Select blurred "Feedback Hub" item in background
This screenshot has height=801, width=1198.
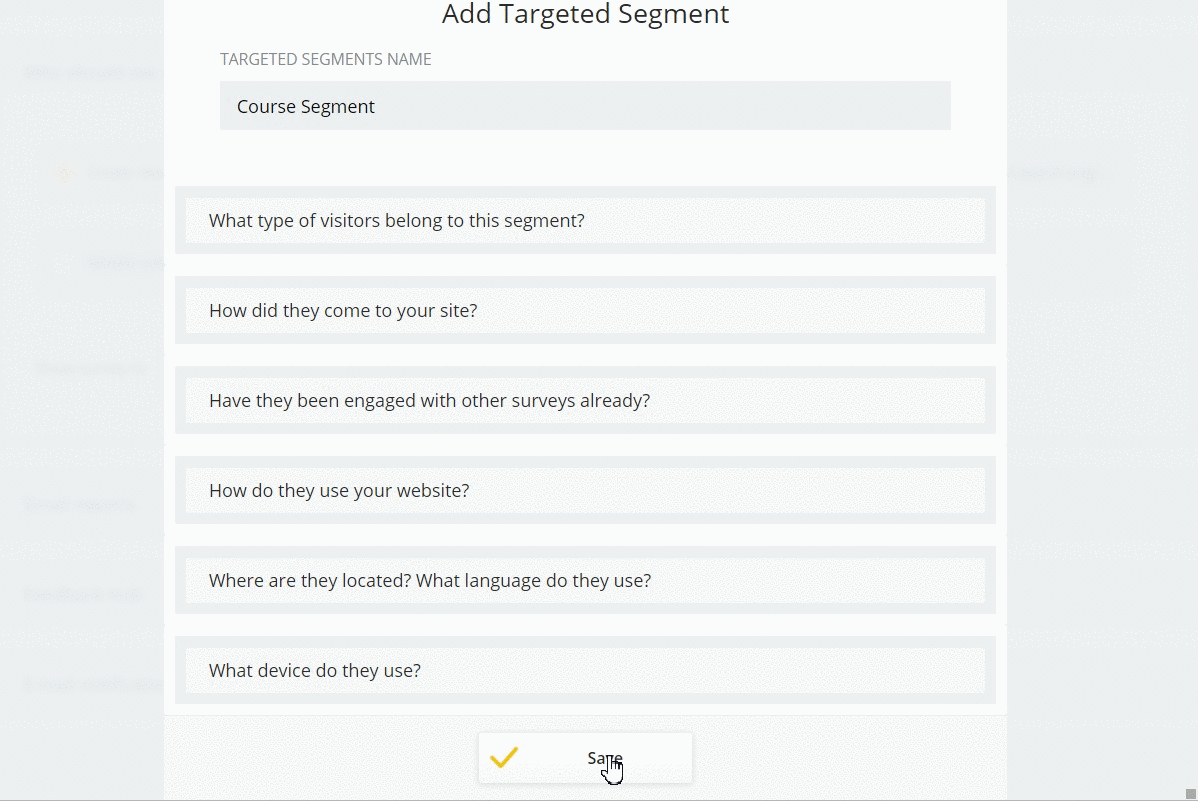click(84, 594)
